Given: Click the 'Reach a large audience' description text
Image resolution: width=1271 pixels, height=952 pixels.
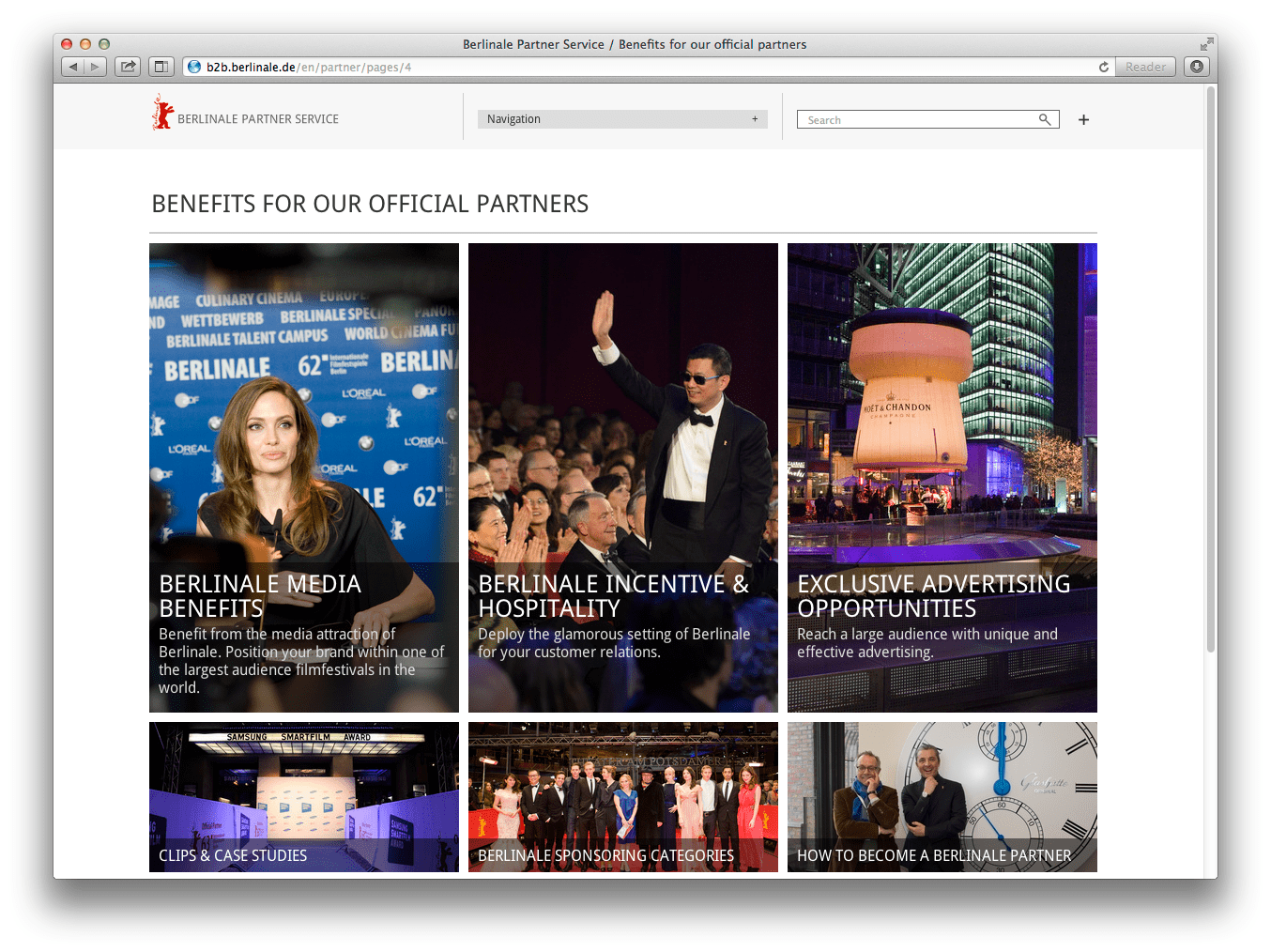Looking at the screenshot, I should click(x=927, y=643).
